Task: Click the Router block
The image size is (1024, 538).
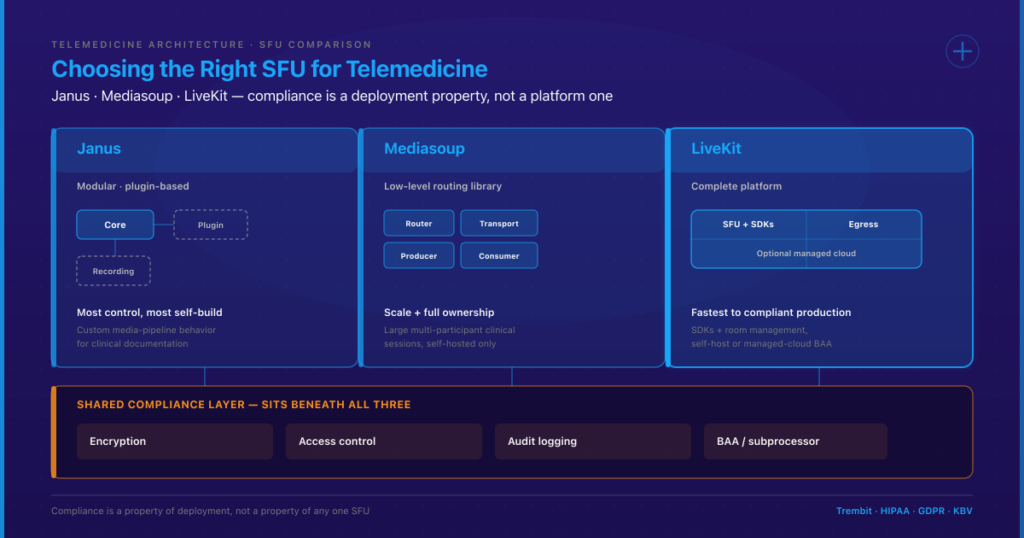Action: coord(419,223)
